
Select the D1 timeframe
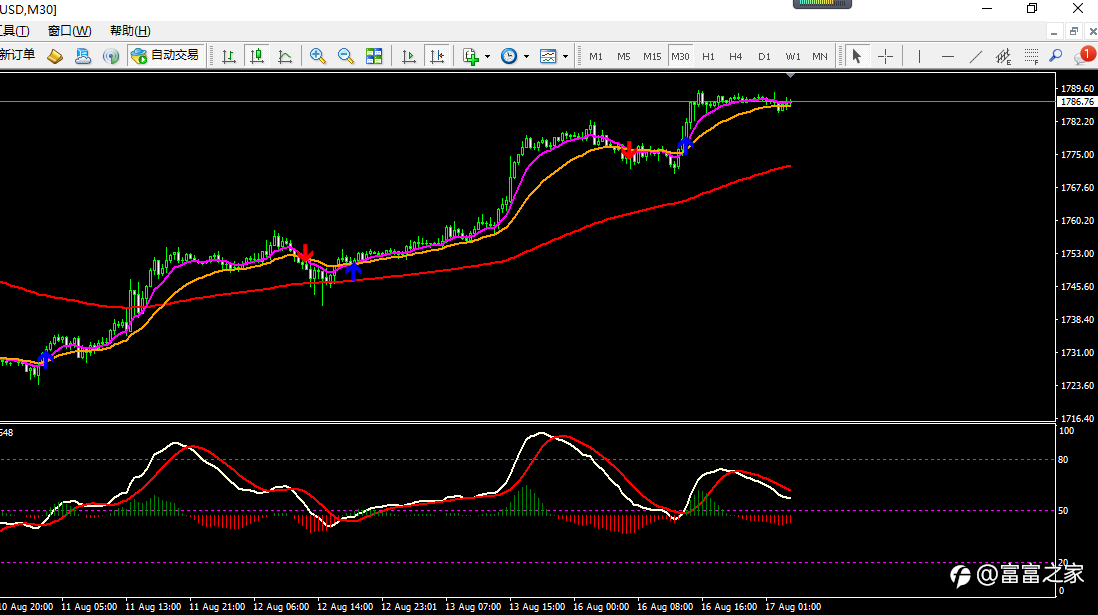(764, 56)
